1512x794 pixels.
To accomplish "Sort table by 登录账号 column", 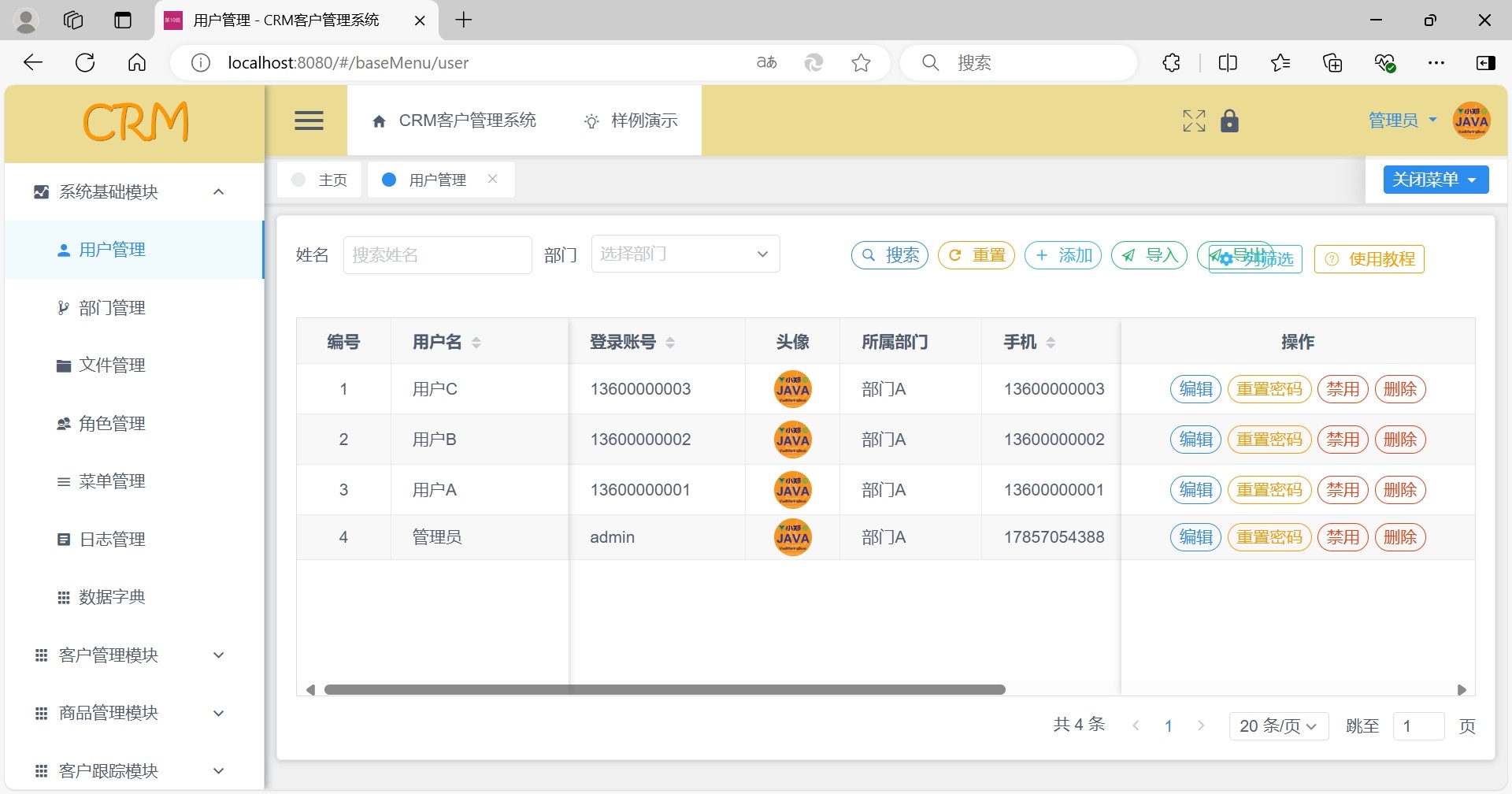I will coord(670,343).
